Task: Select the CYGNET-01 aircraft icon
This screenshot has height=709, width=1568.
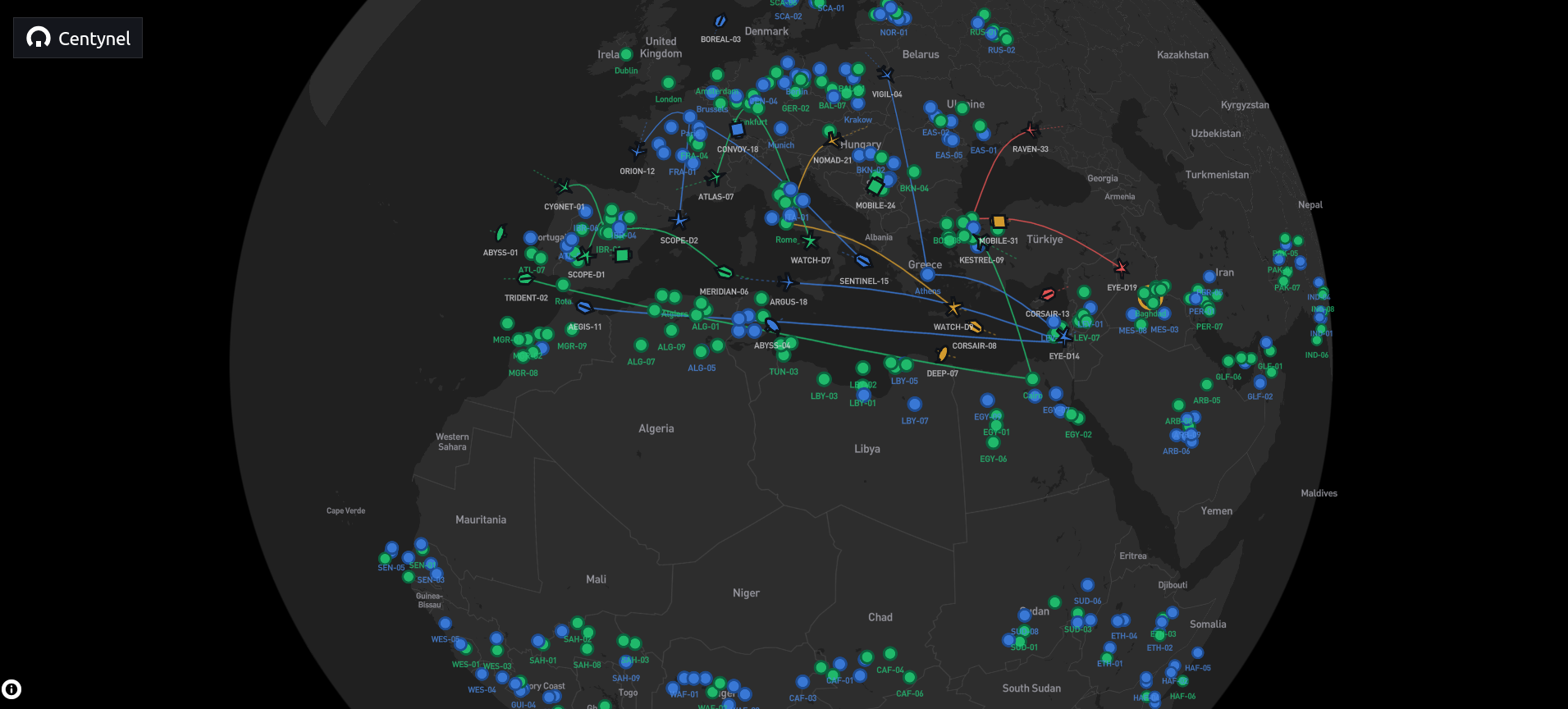Action: [x=564, y=186]
